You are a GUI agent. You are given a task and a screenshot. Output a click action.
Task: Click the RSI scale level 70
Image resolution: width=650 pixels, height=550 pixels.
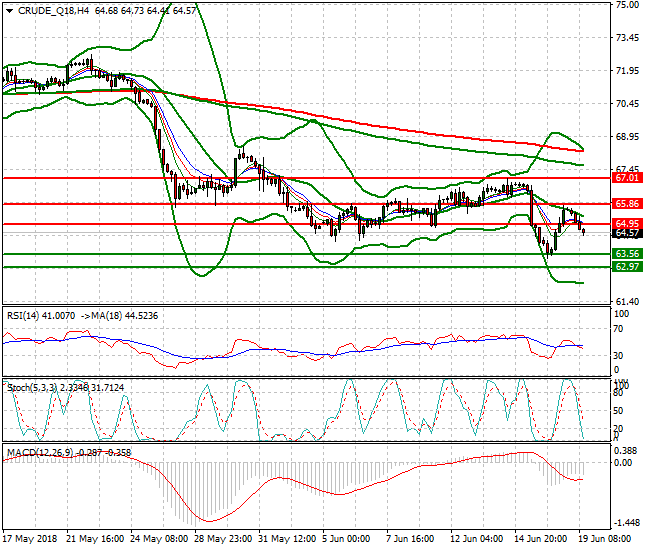618,329
